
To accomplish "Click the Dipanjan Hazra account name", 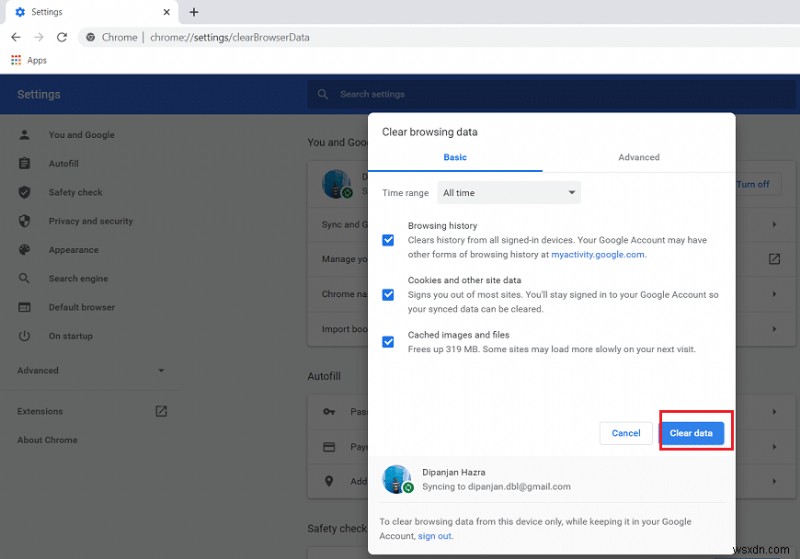I will [x=454, y=472].
